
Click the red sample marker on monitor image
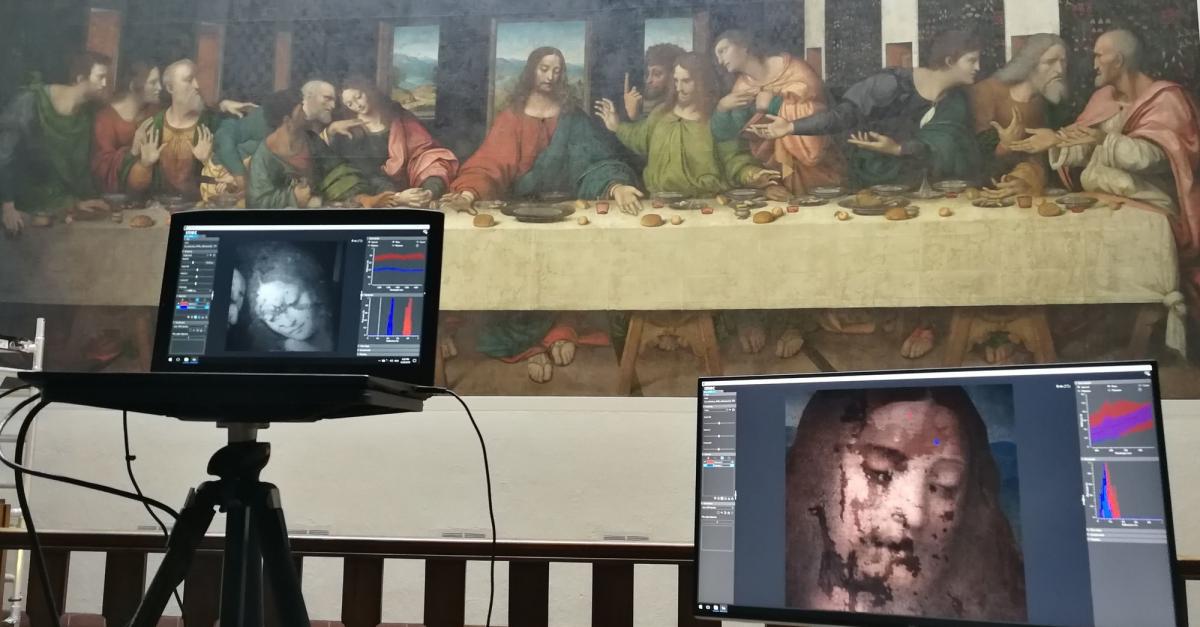(910, 415)
